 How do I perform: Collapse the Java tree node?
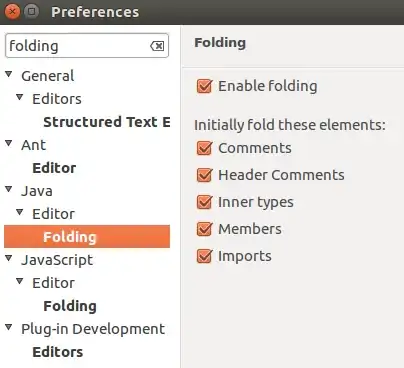tap(9, 189)
